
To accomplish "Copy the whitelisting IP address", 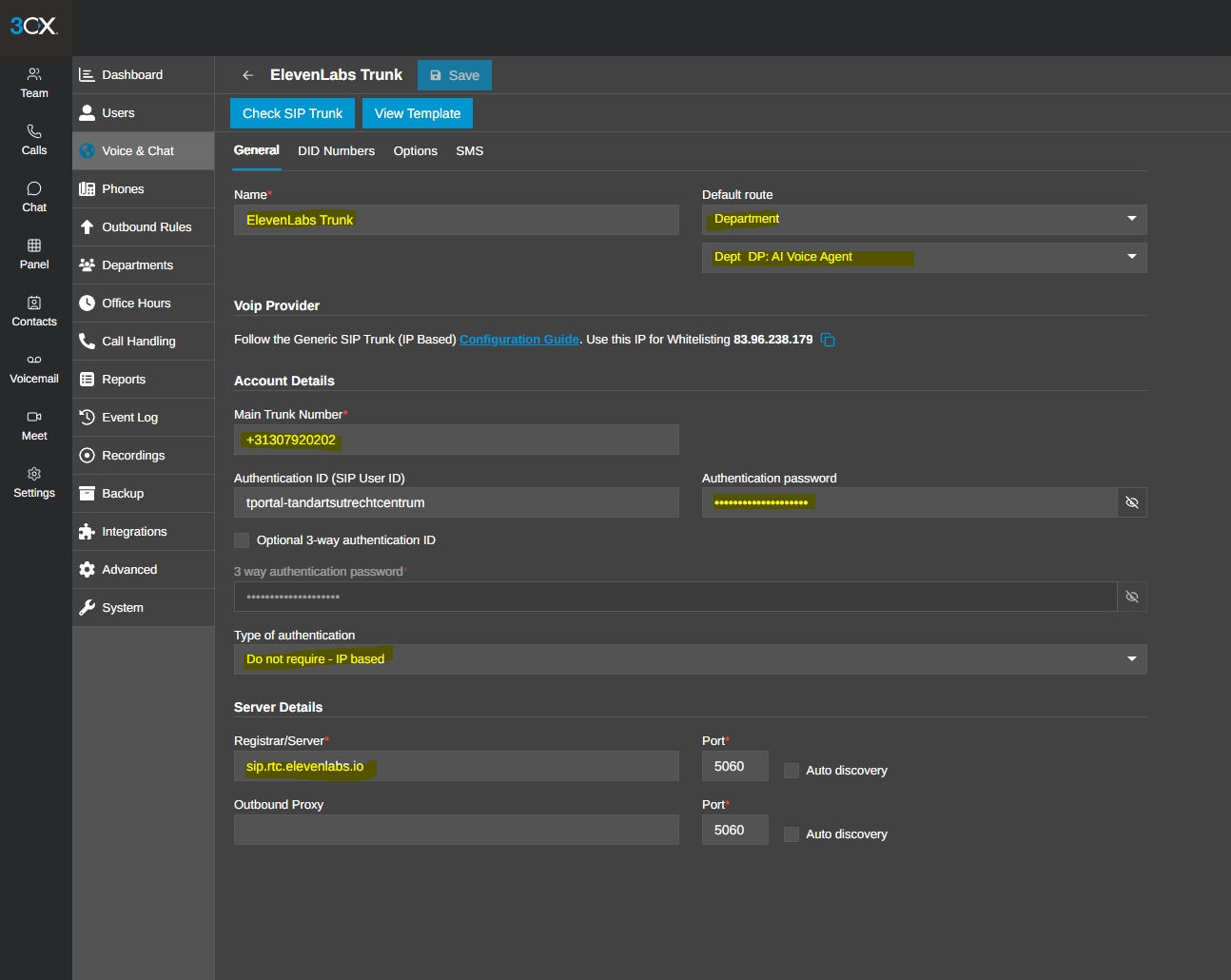I will [x=828, y=340].
